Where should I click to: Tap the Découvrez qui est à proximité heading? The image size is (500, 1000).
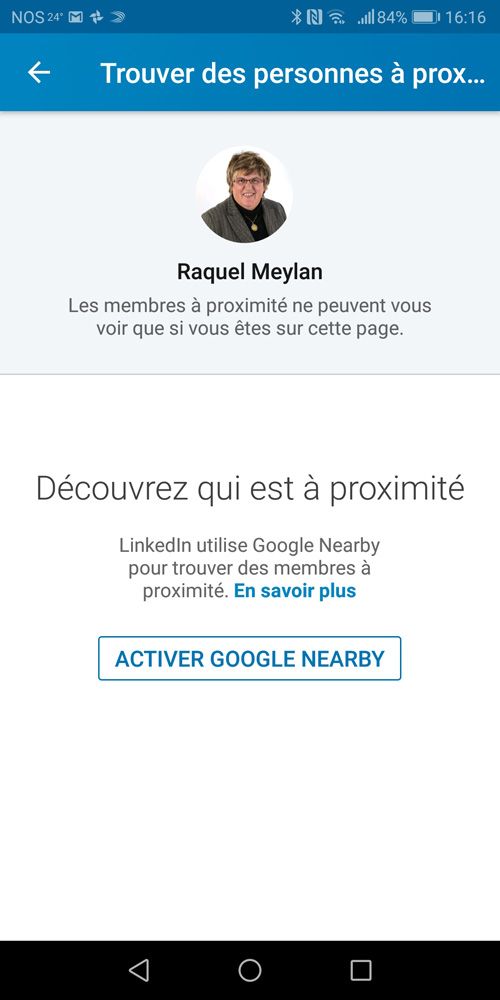249,489
